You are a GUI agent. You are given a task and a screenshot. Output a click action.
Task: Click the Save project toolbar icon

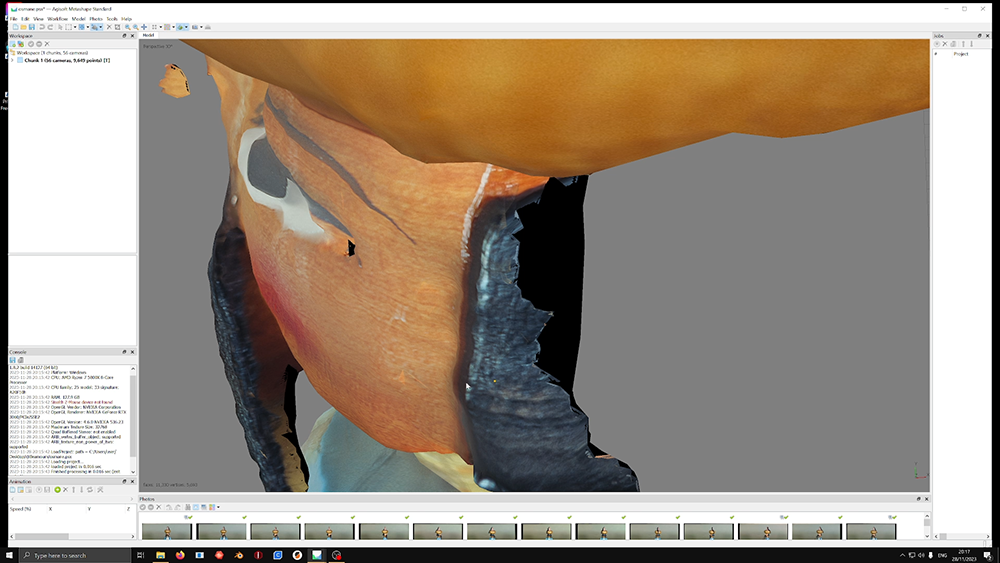pos(31,27)
